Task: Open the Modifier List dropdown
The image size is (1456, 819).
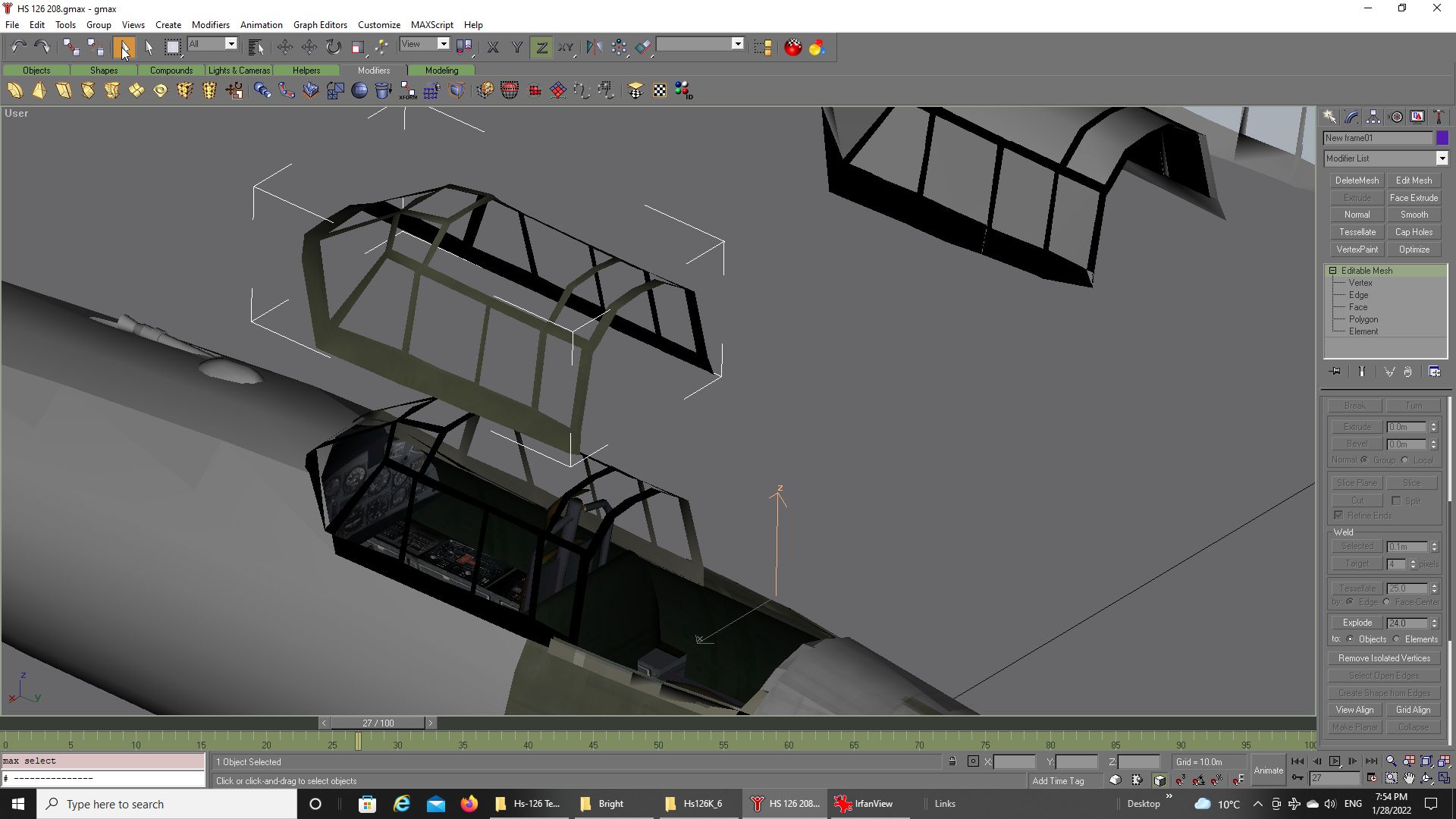Action: coord(1442,158)
